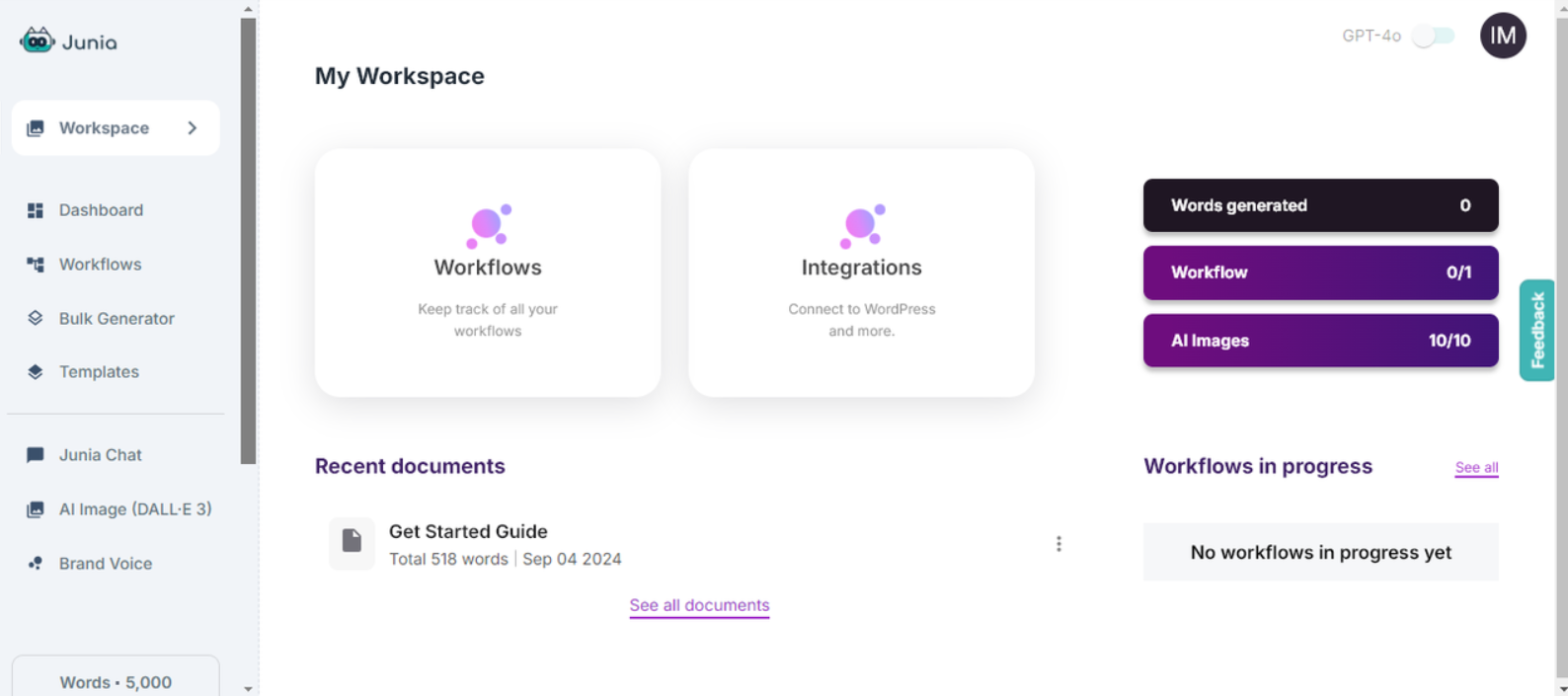Click the My Workspace title
1568x696 pixels.
click(400, 76)
